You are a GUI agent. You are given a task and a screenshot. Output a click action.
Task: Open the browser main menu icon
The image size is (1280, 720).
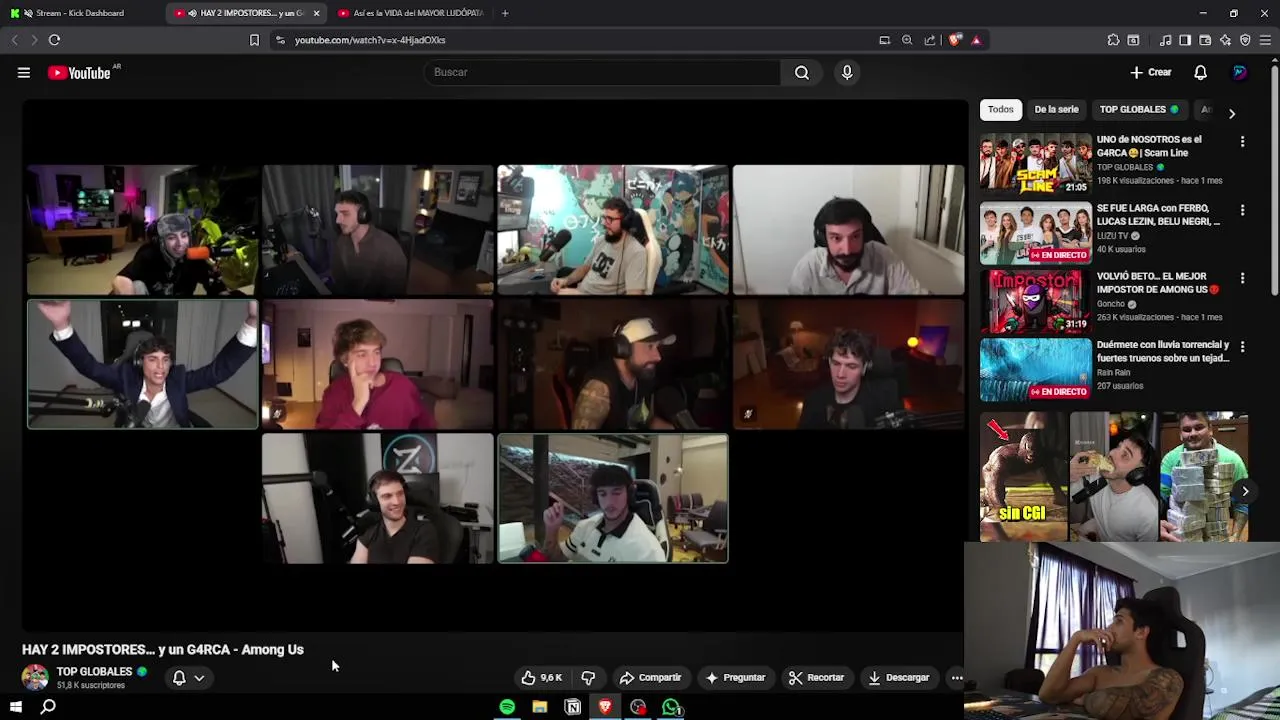(x=1265, y=40)
